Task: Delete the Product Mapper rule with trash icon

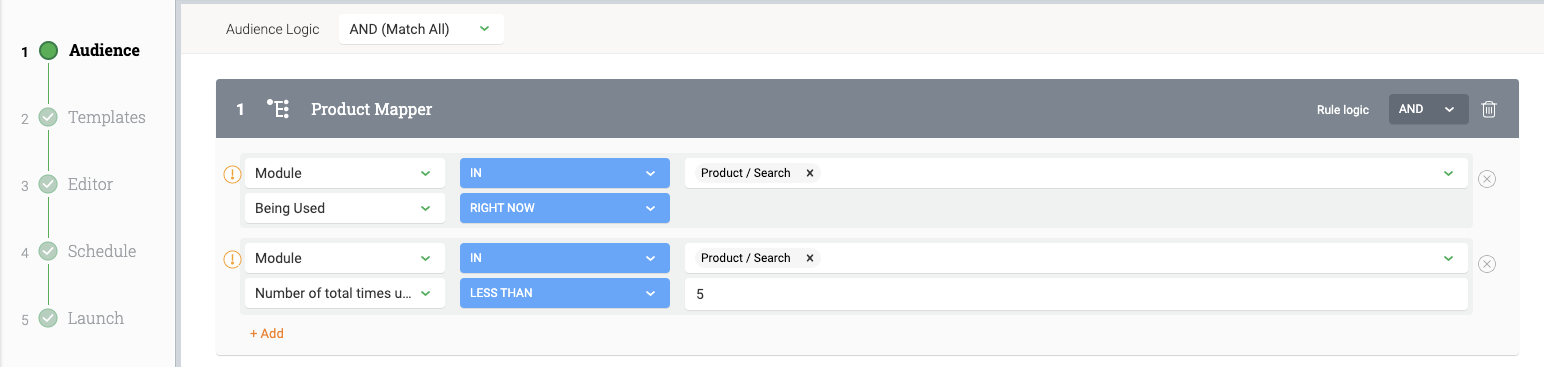Action: tap(1489, 109)
